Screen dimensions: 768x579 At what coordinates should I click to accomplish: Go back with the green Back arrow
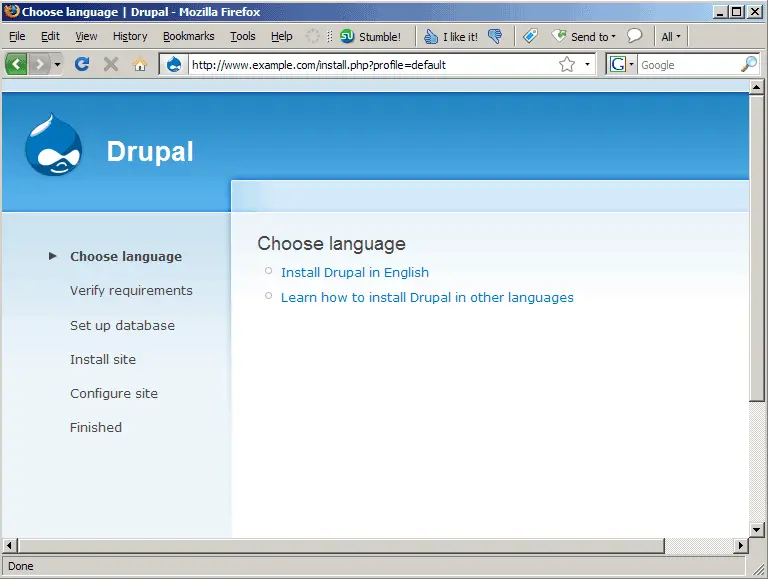(x=16, y=64)
